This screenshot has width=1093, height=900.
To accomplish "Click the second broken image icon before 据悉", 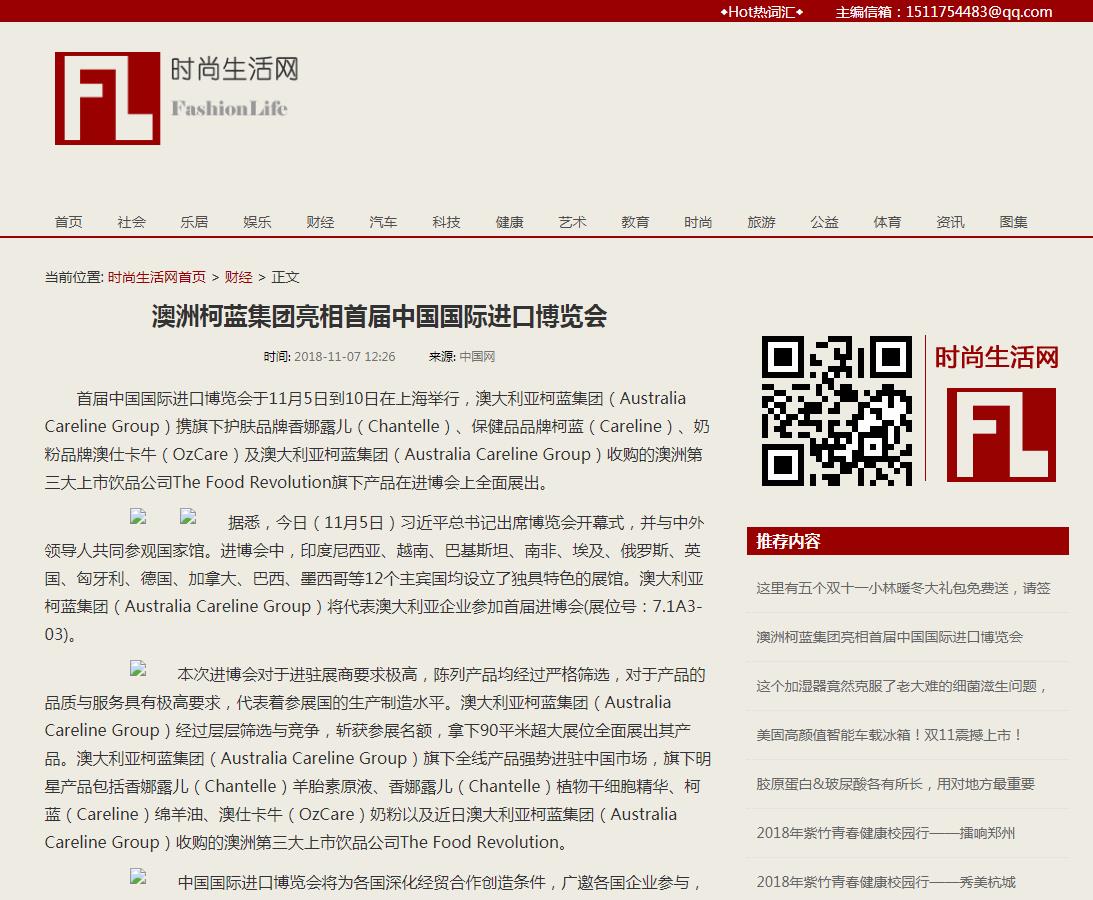I will [188, 517].
